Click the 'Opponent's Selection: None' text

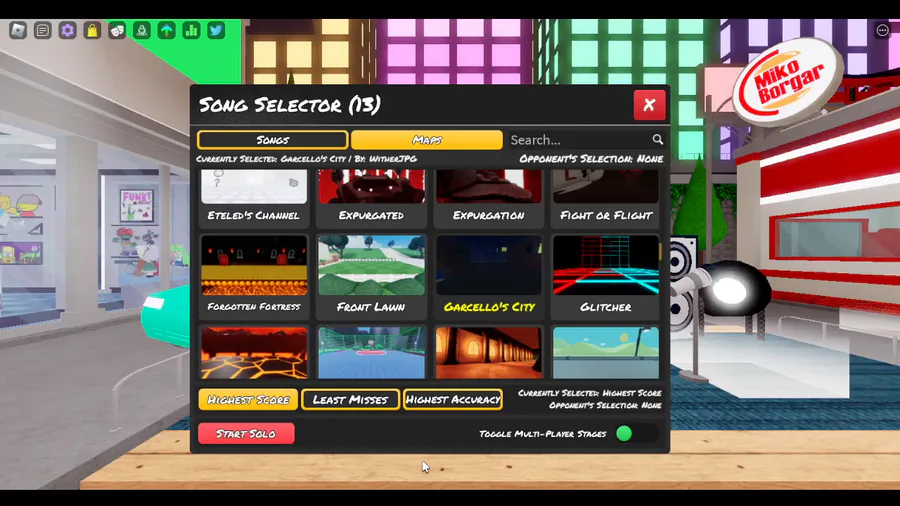pyautogui.click(x=591, y=159)
